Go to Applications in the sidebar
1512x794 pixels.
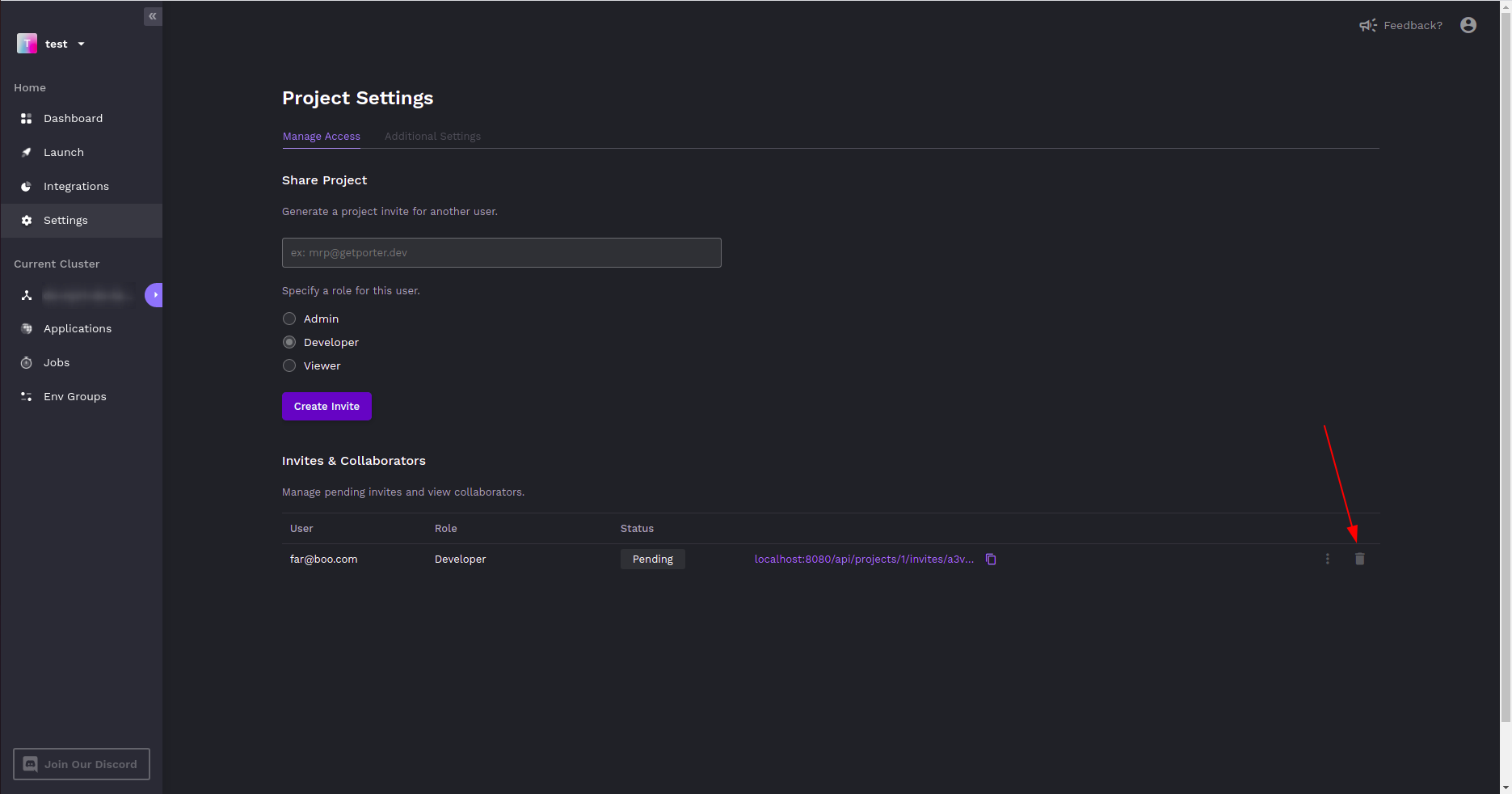77,329
